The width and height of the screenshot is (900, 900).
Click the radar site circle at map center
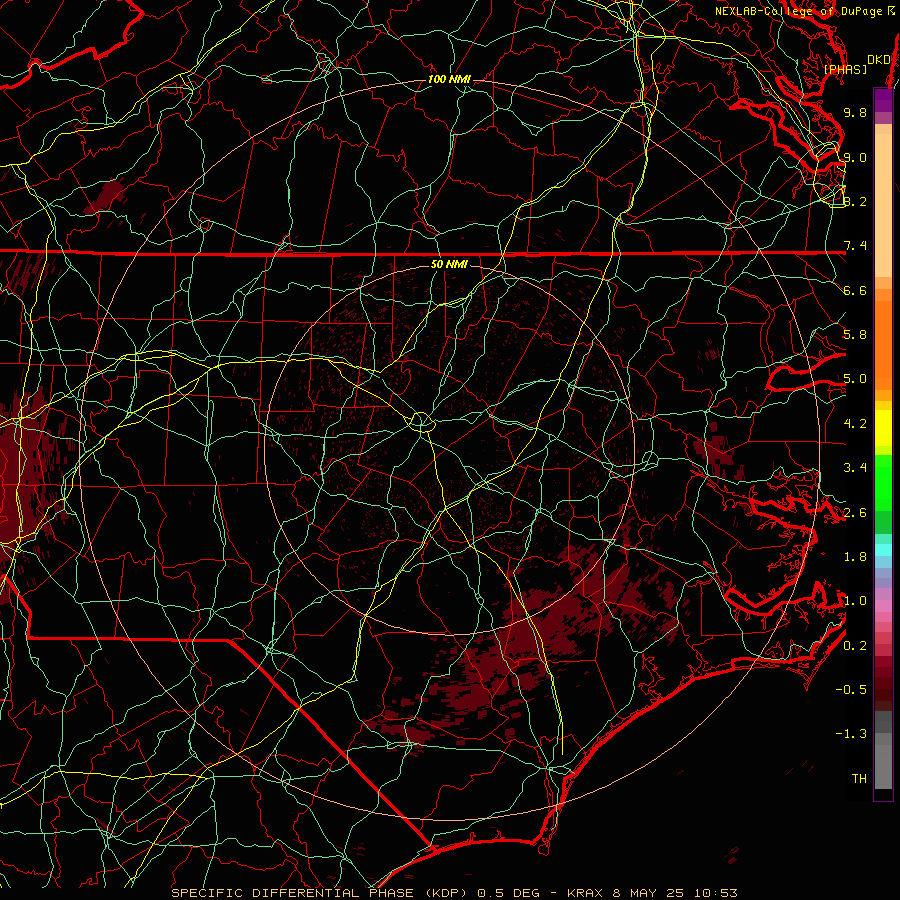422,422
